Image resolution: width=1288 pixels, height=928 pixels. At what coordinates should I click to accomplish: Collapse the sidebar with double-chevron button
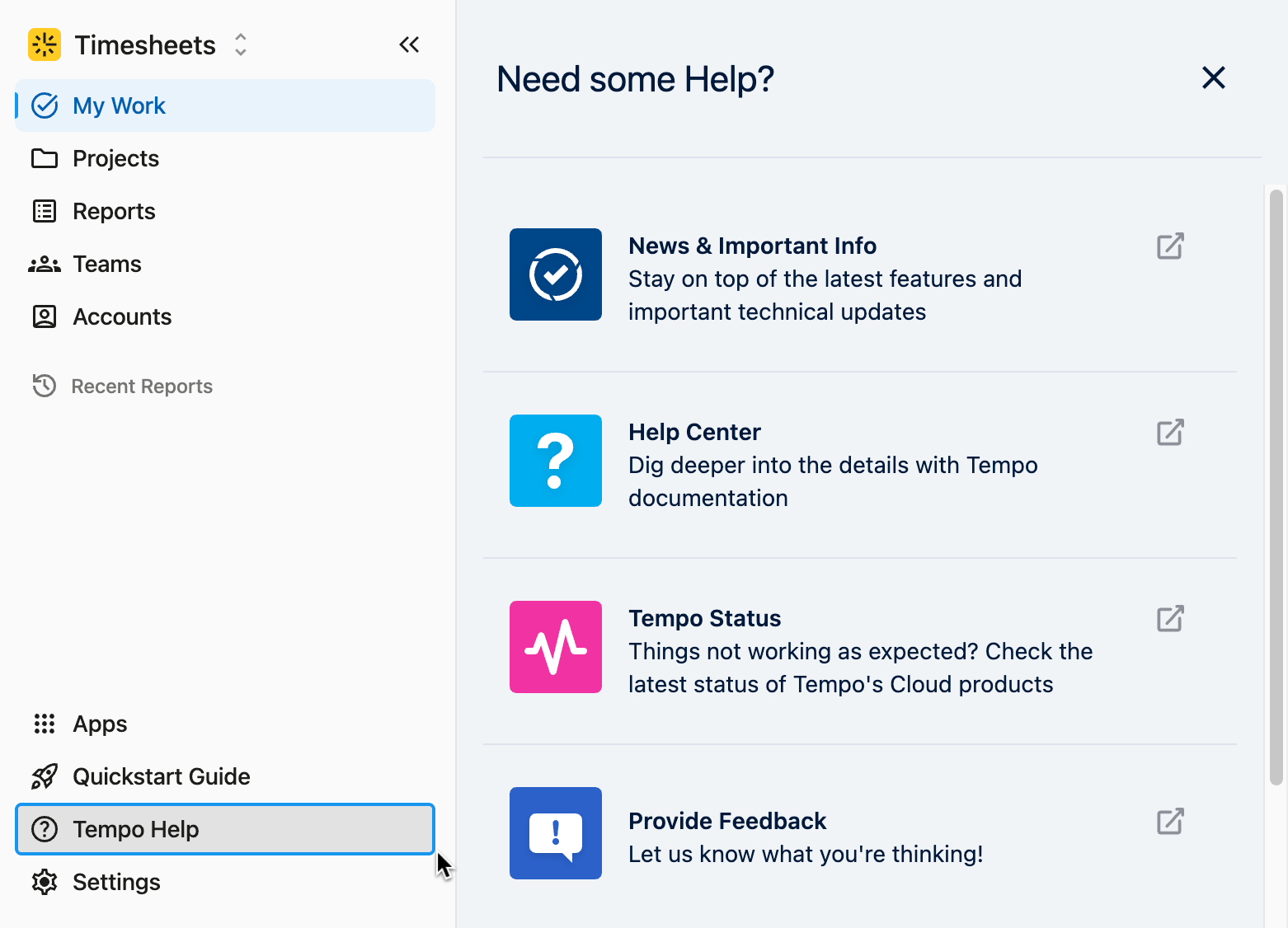409,45
